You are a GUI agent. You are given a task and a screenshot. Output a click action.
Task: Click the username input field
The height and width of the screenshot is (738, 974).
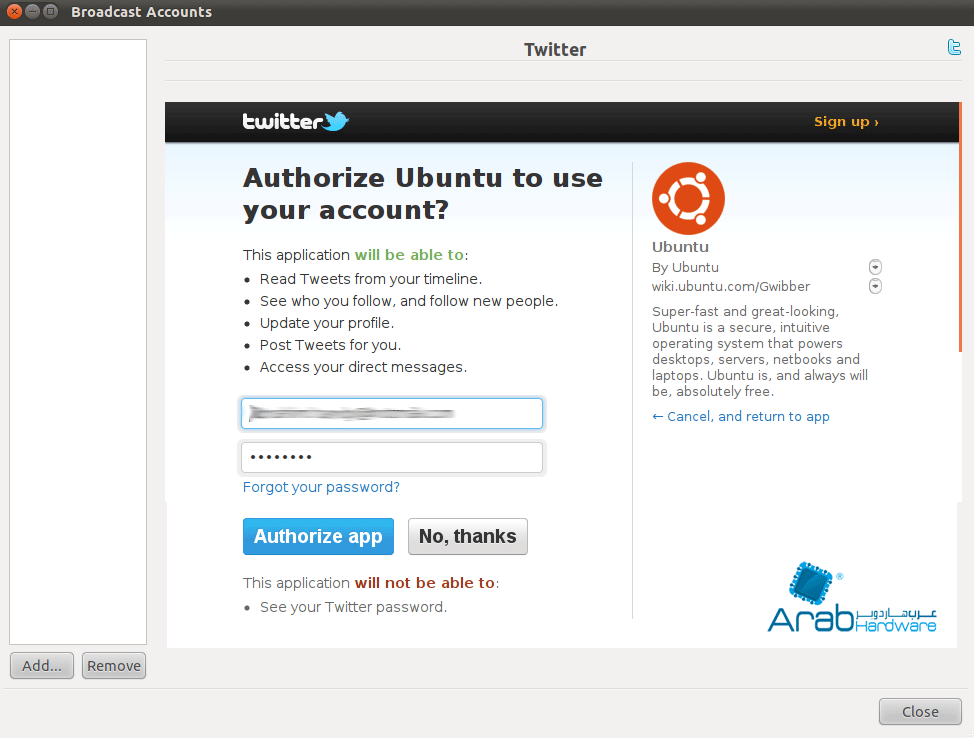392,414
